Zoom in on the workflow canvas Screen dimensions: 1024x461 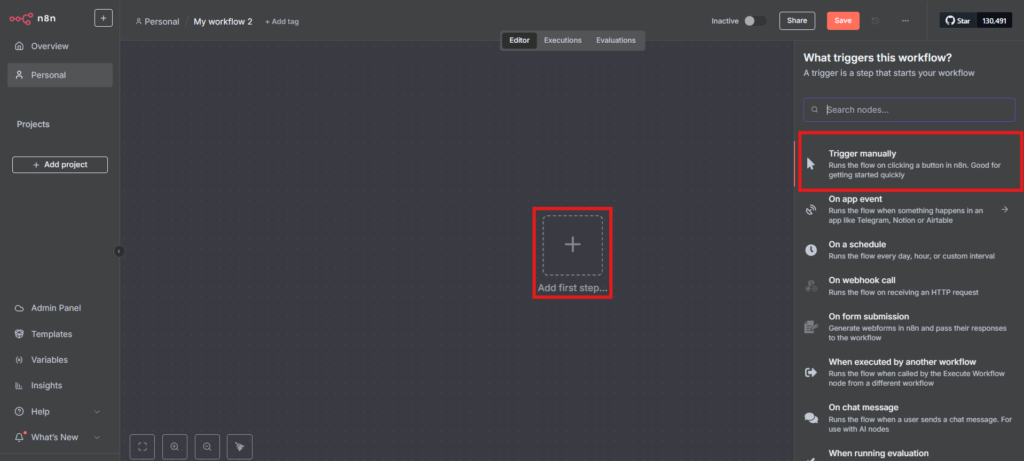tap(175, 447)
